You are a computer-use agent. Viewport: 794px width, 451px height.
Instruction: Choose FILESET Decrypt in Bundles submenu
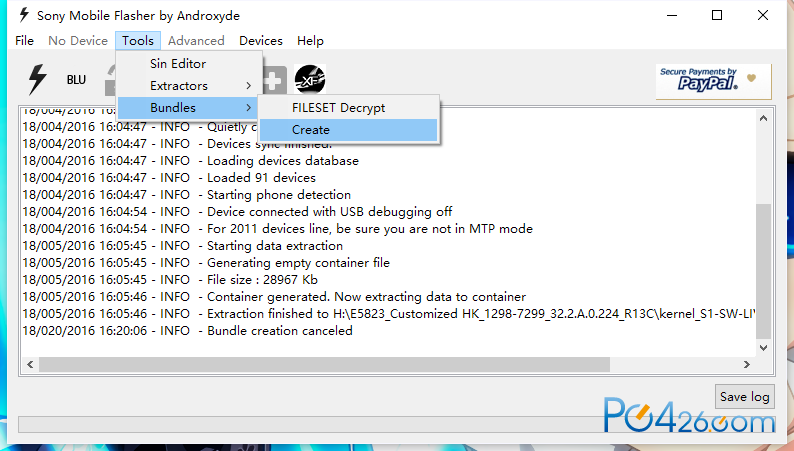point(348,108)
